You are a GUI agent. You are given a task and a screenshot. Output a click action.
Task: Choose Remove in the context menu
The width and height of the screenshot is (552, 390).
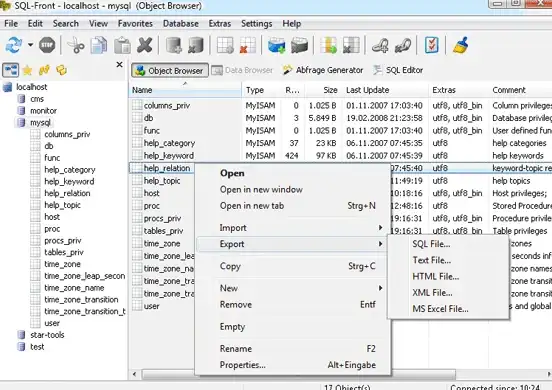tap(293, 304)
